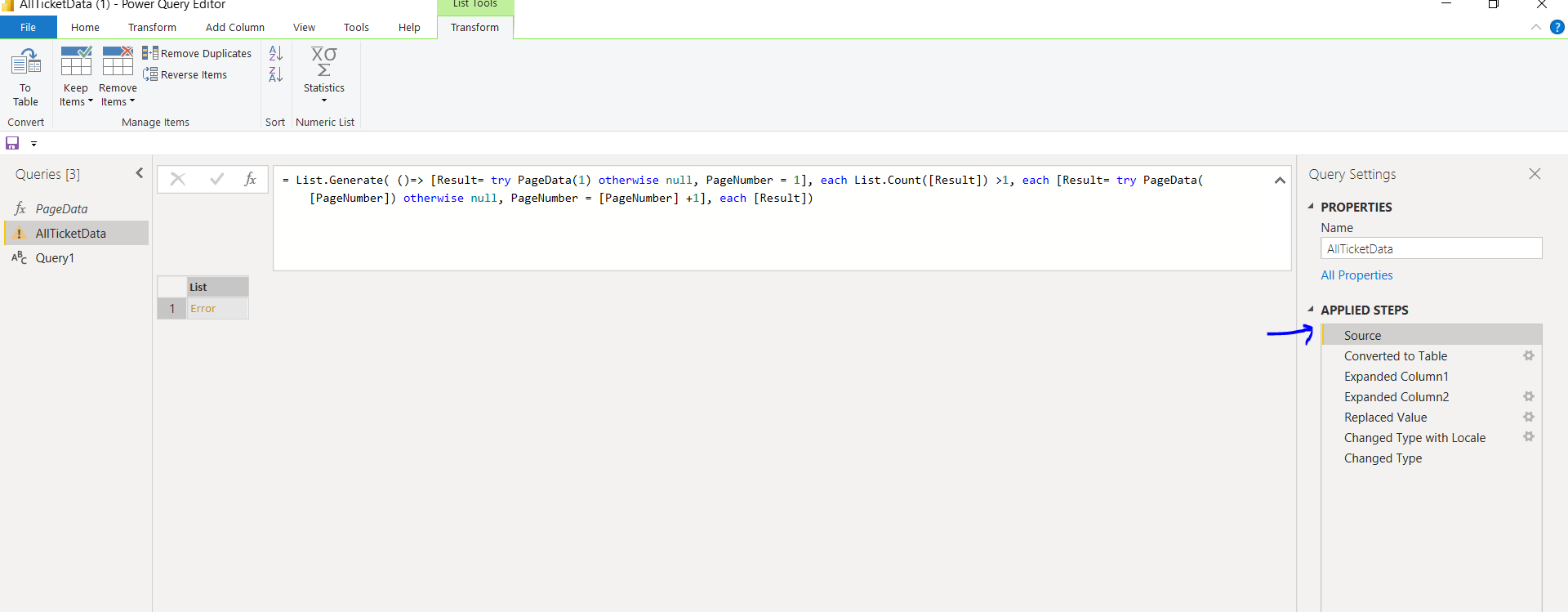Sort the list ascending
The height and width of the screenshot is (612, 1568).
tap(276, 53)
